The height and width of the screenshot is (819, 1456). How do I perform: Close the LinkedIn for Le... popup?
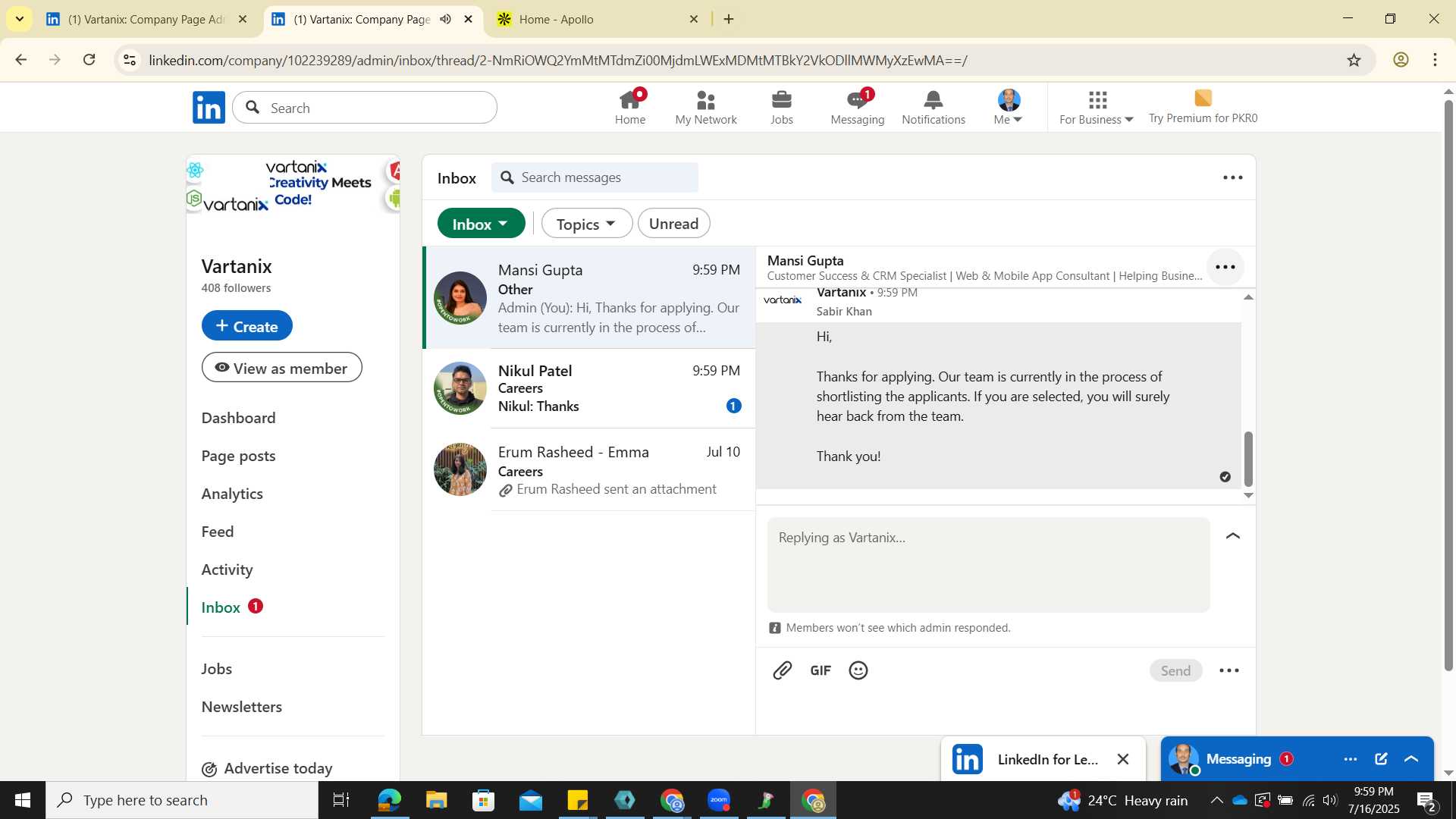click(1123, 759)
